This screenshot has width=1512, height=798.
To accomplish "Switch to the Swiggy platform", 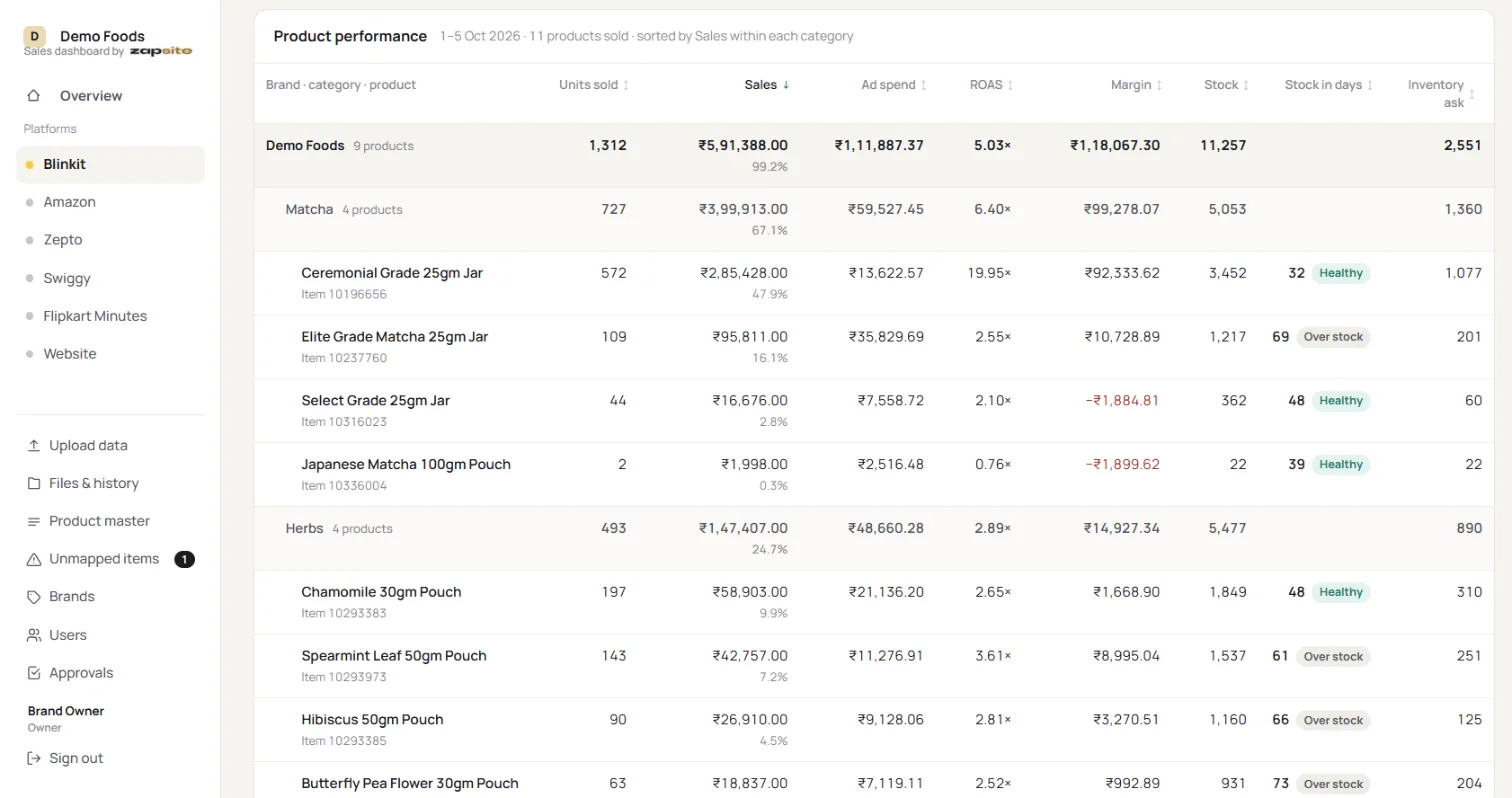I will click(x=110, y=278).
